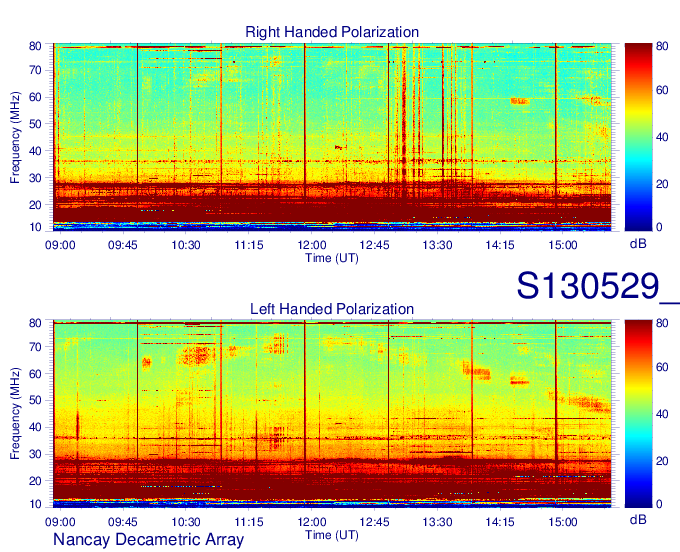
Task: Click the 0 dB label on the upper colorbar
Action: pos(659,227)
